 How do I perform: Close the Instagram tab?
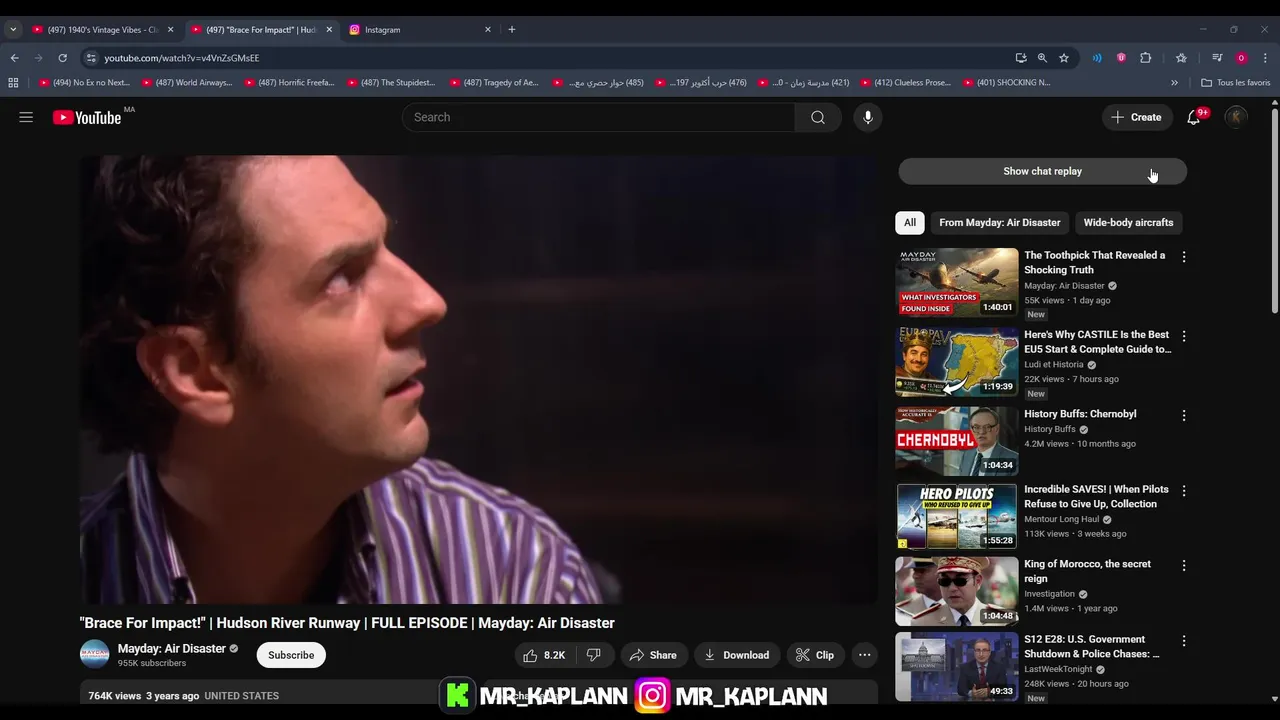click(488, 30)
